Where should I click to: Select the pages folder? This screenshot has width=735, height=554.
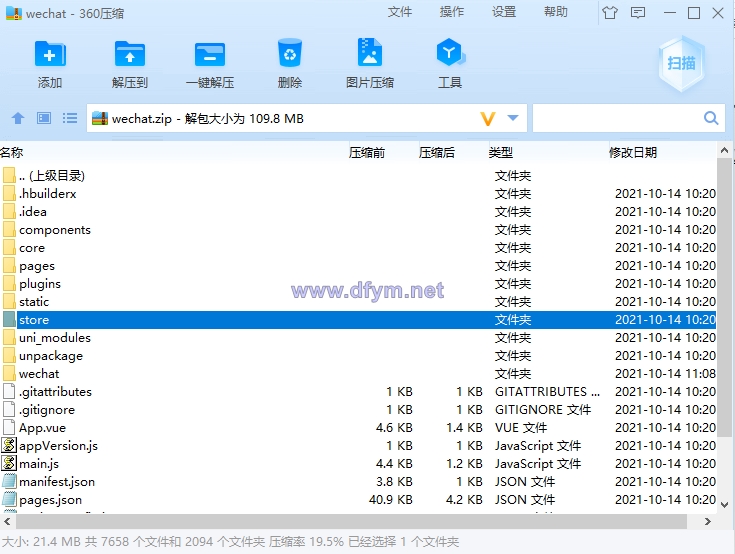pyautogui.click(x=358, y=266)
